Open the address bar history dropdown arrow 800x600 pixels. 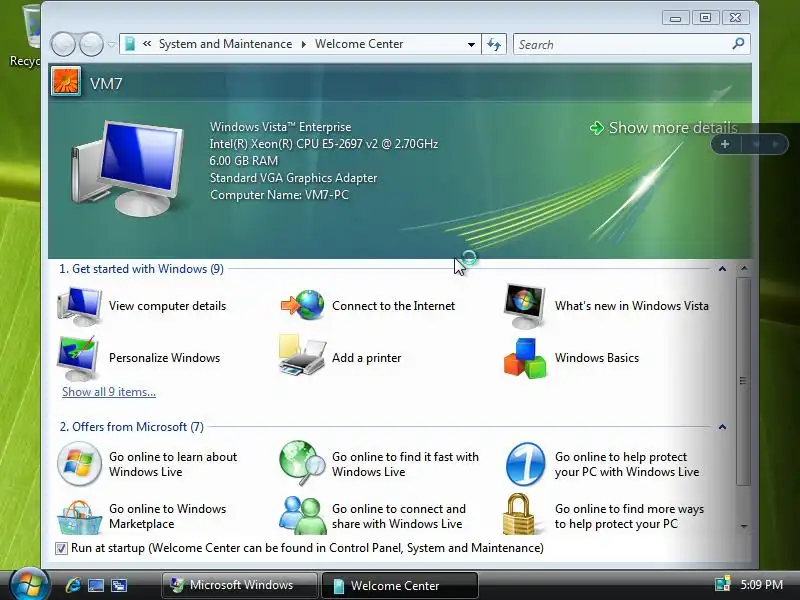[x=471, y=44]
